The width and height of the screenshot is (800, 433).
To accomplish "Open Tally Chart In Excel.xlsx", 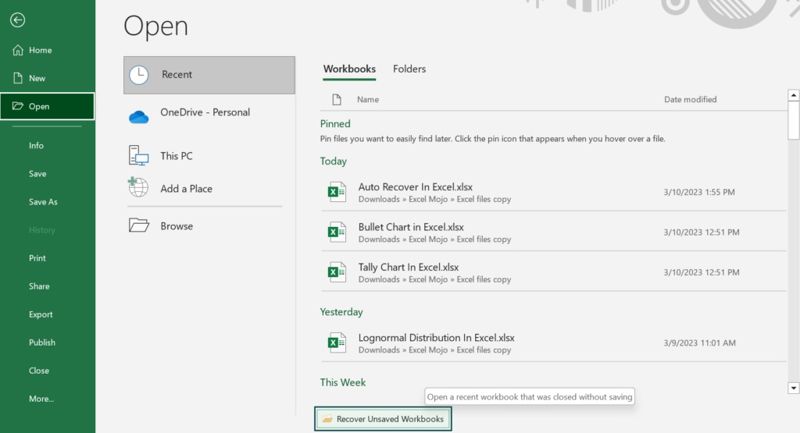I will 408,267.
